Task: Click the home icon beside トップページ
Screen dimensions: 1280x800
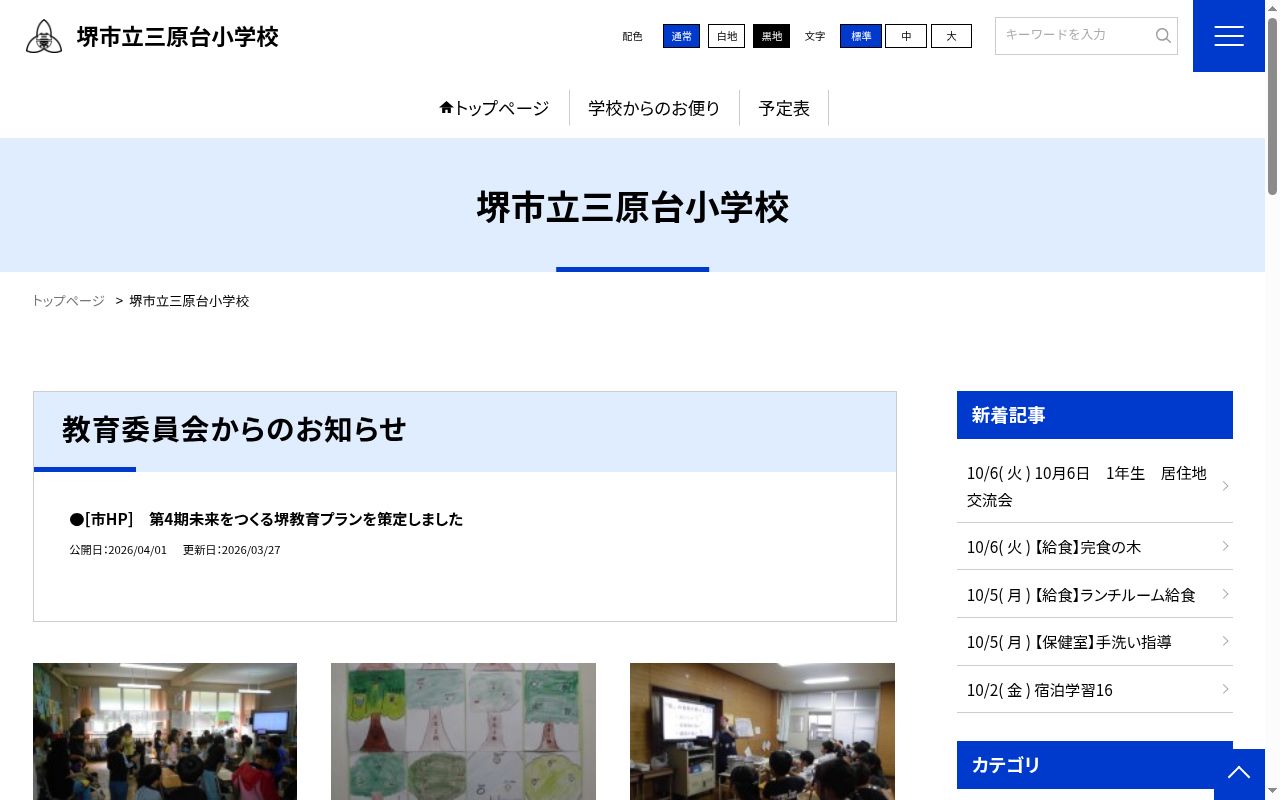Action: coord(446,107)
